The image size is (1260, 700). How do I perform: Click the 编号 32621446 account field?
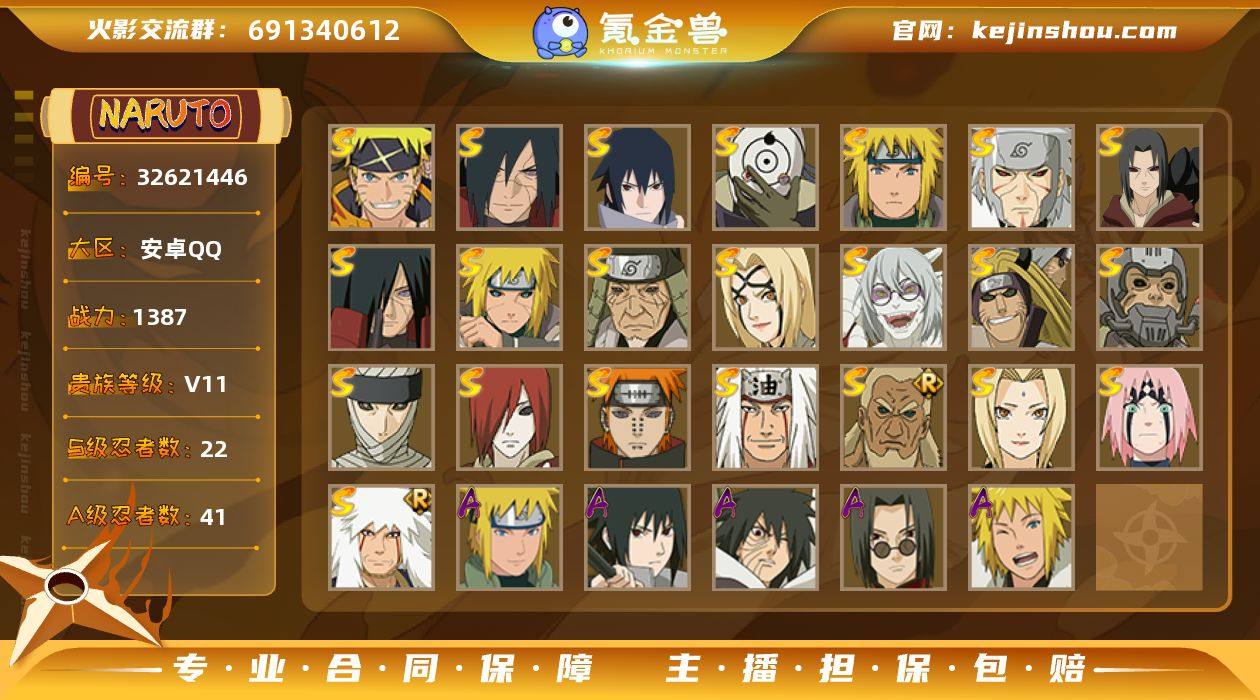(158, 178)
